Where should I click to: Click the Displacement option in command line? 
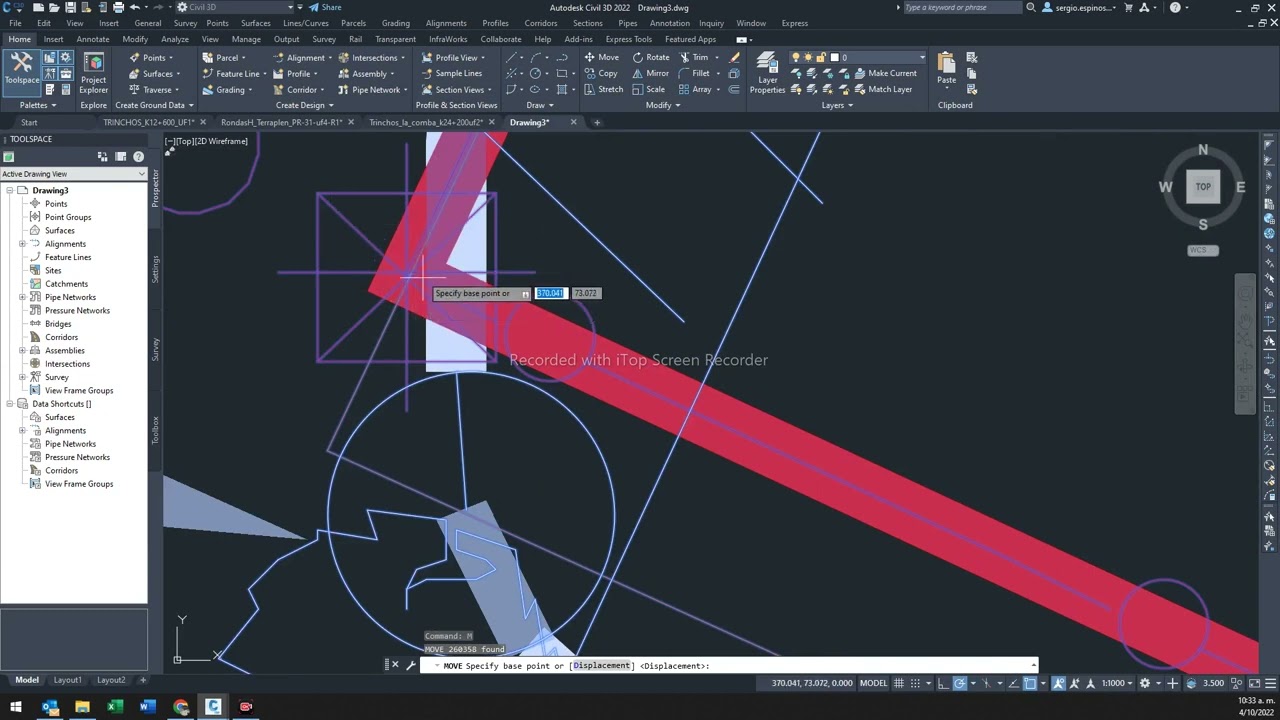click(601, 665)
